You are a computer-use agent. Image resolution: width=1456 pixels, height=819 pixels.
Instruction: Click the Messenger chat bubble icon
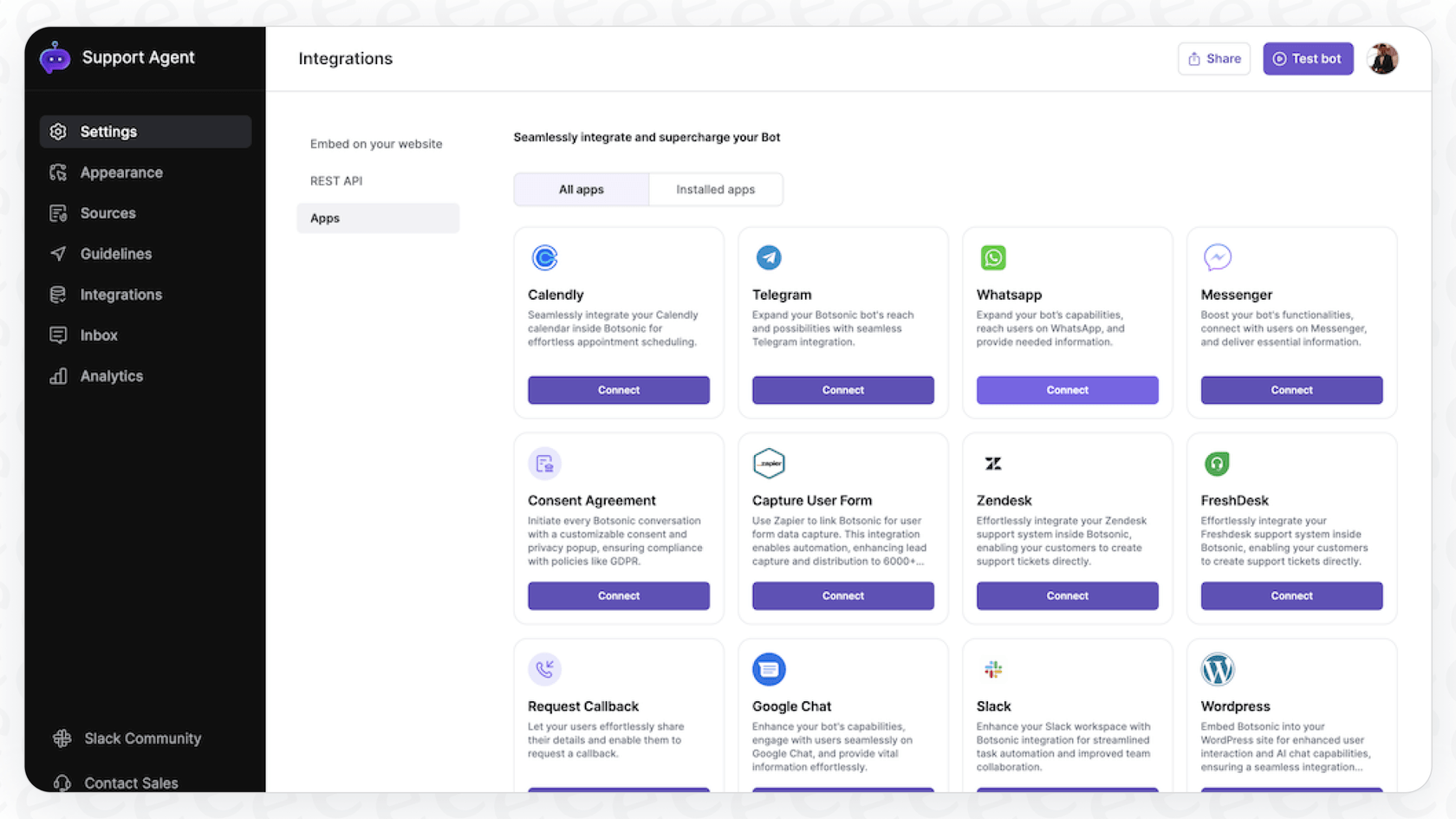click(1217, 257)
